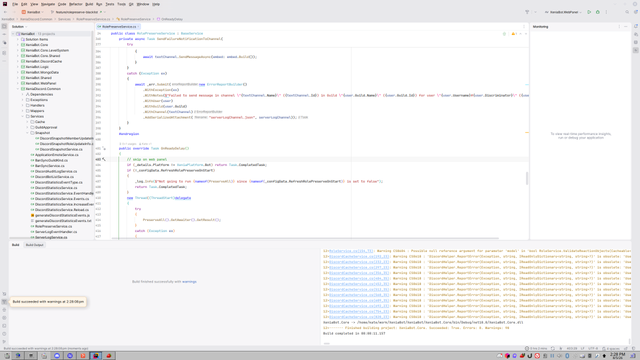Open the File menu
This screenshot has width=640, height=360.
15,4
